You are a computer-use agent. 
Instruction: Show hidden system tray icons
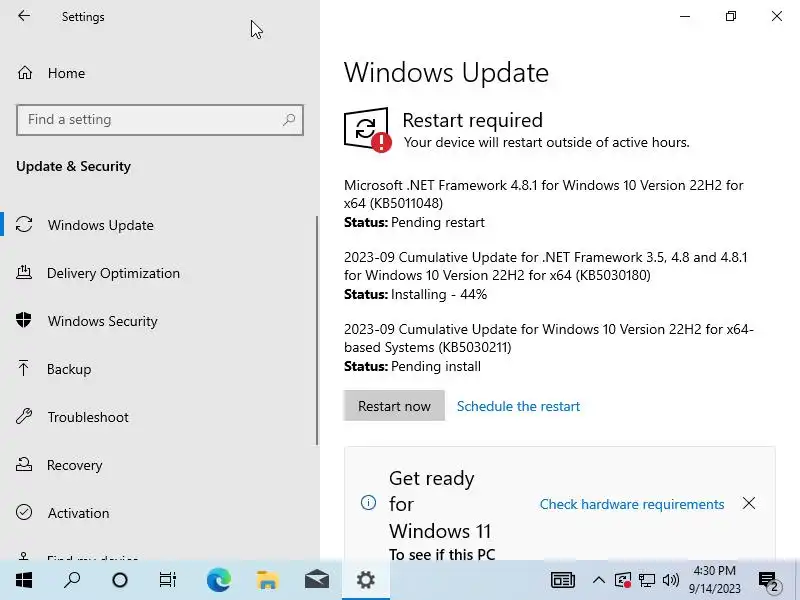point(599,580)
